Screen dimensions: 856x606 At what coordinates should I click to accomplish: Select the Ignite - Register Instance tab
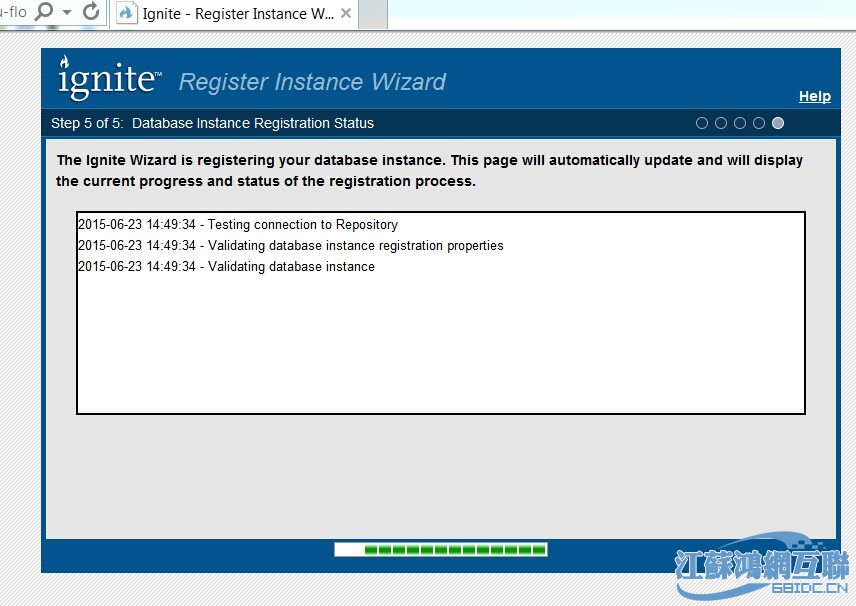point(236,14)
